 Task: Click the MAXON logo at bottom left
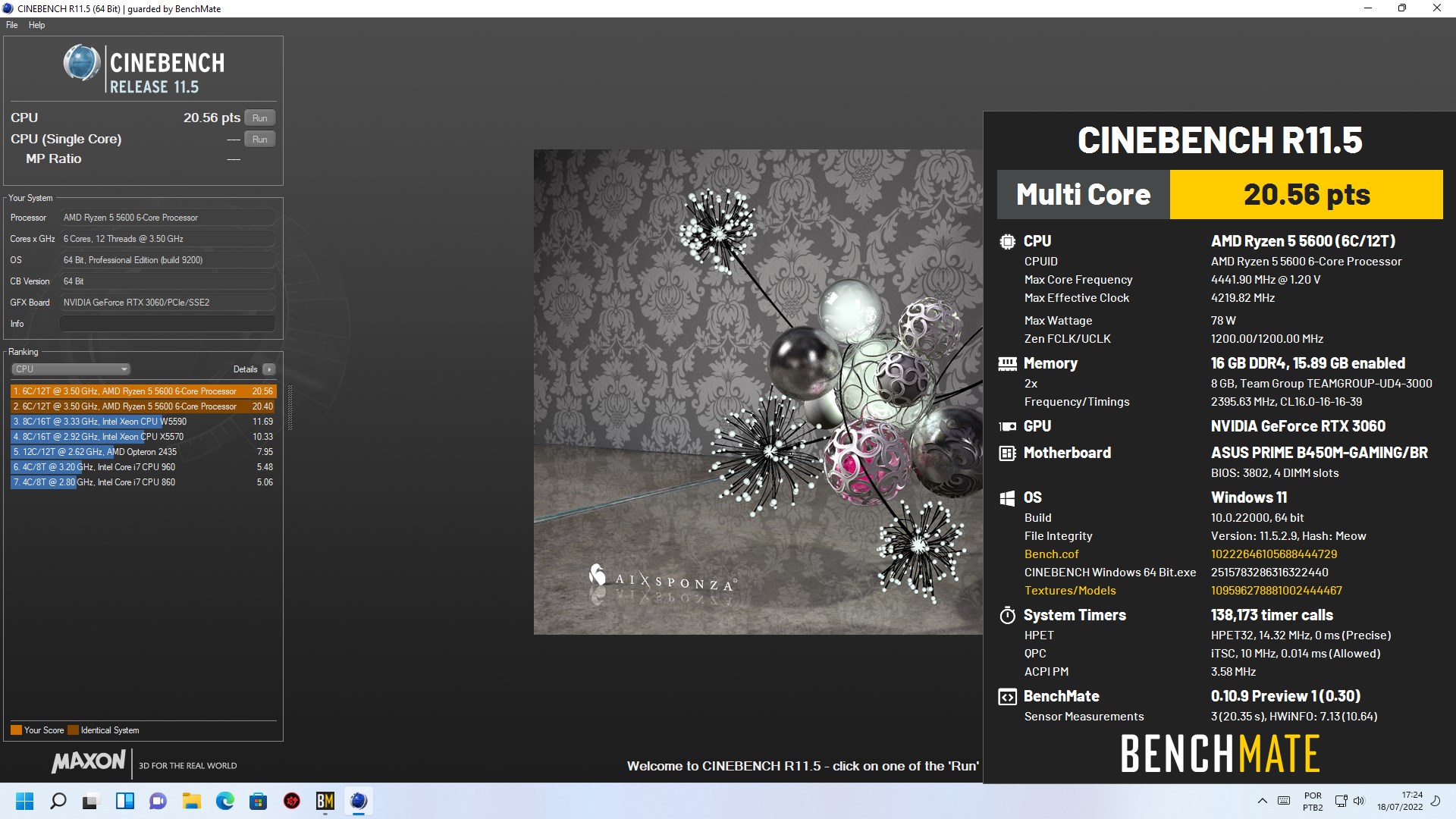tap(89, 761)
